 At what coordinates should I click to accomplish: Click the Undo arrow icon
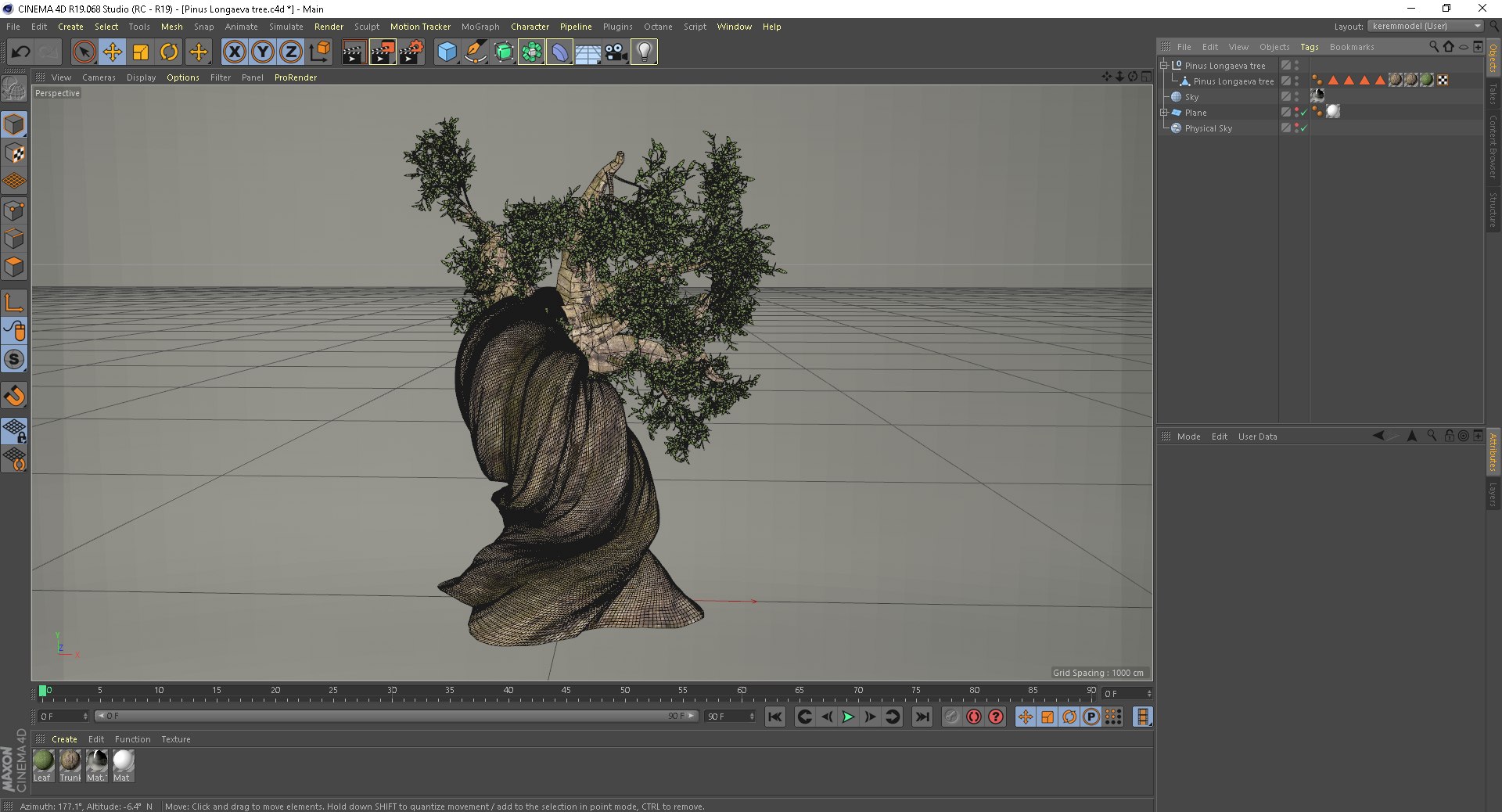(x=21, y=52)
